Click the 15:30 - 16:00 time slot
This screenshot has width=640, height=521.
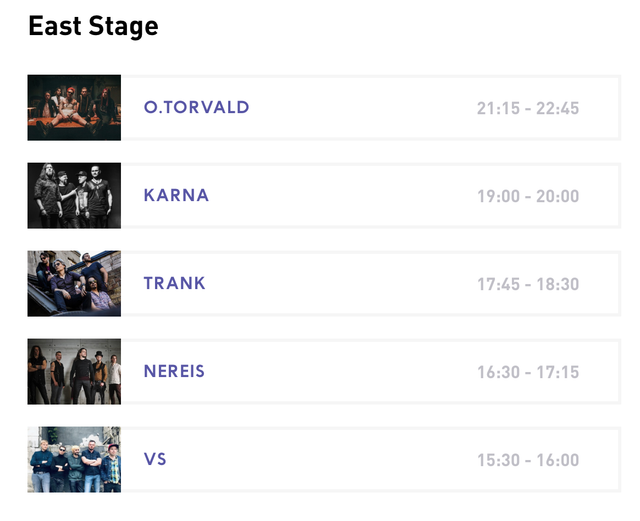pyautogui.click(x=528, y=460)
